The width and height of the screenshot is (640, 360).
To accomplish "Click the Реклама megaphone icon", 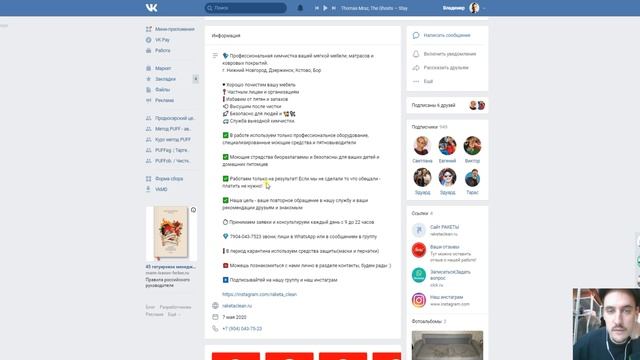I will coord(149,100).
